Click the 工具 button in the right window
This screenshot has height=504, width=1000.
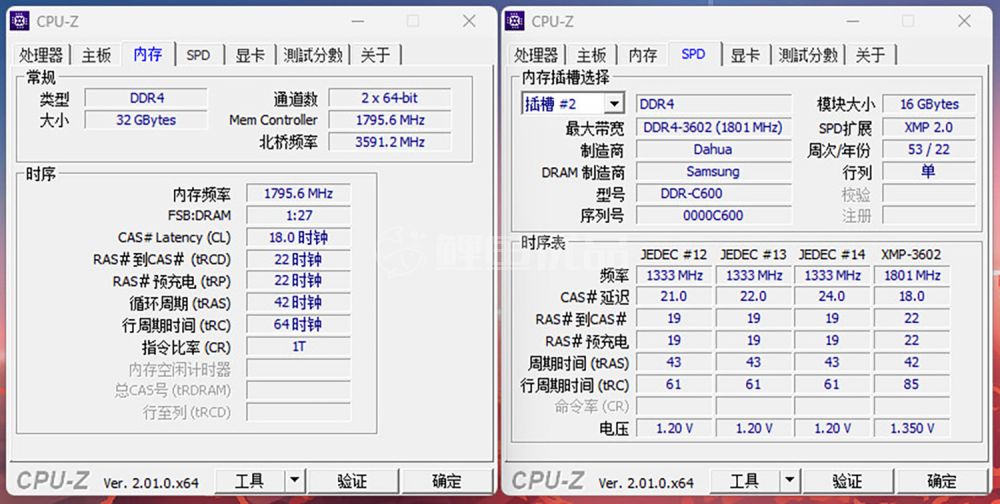[744, 480]
